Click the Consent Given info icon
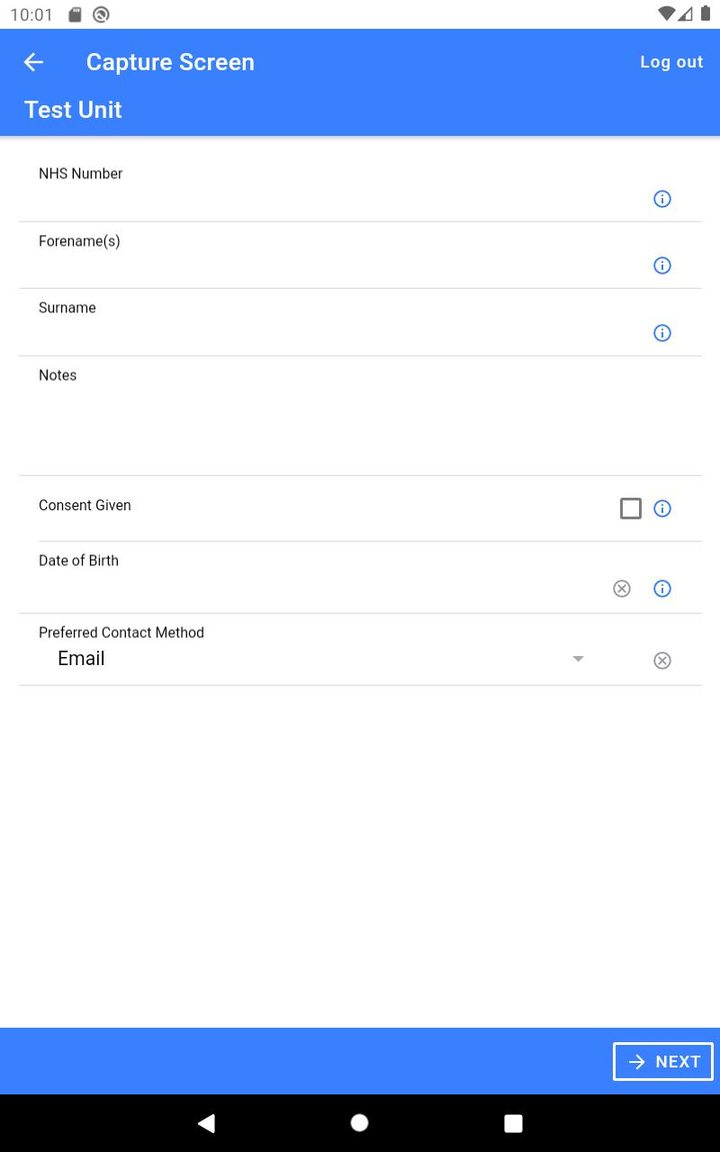 [662, 508]
